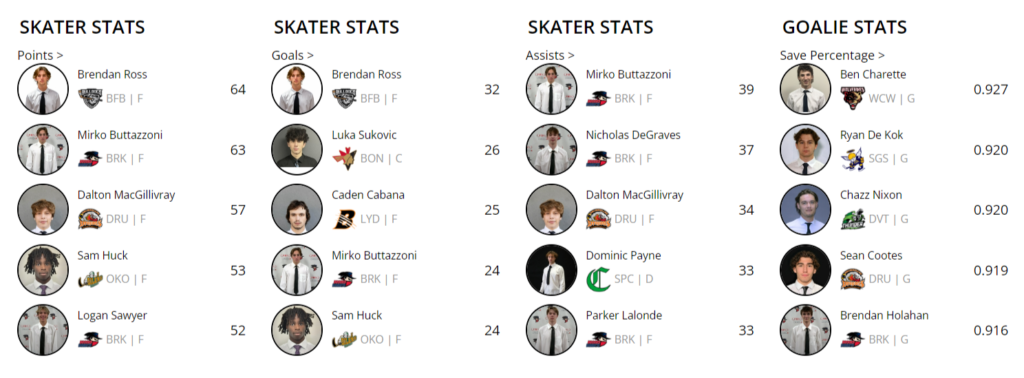Open the Points > leaderboard link
Viewport: 1024px width, 378px height.
click(x=40, y=55)
